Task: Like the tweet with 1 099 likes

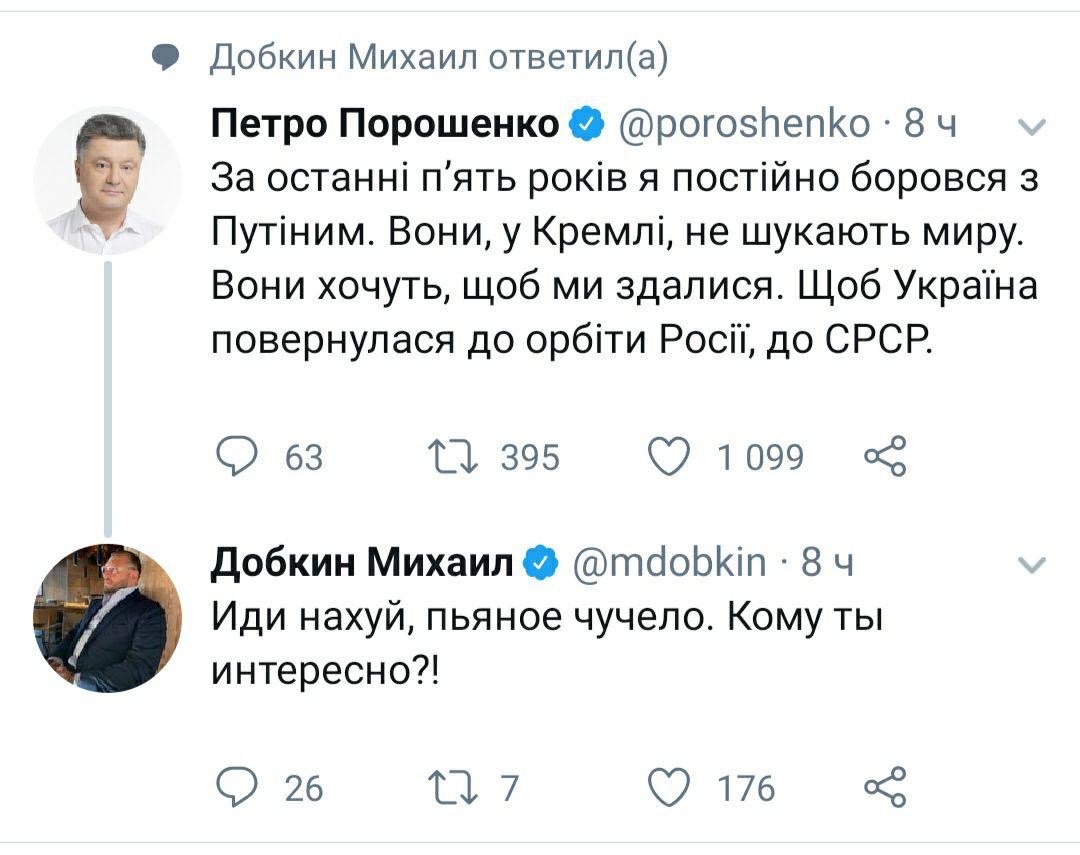Action: click(669, 457)
